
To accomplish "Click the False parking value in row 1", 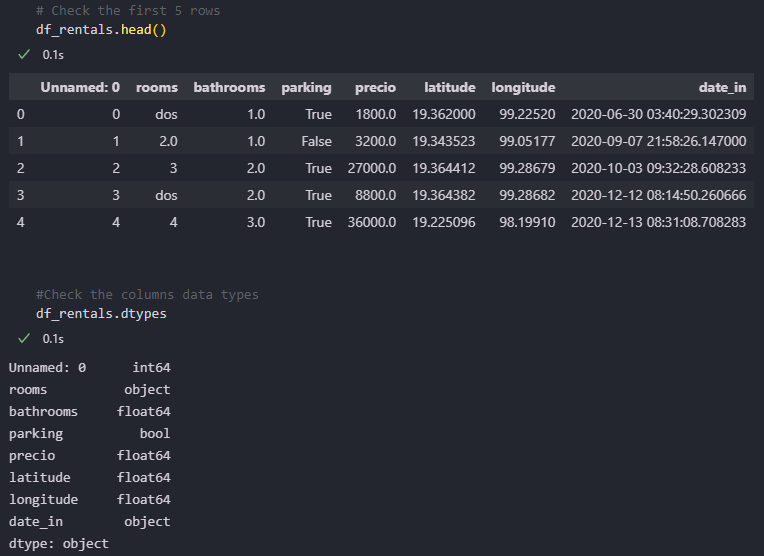I will pos(316,142).
